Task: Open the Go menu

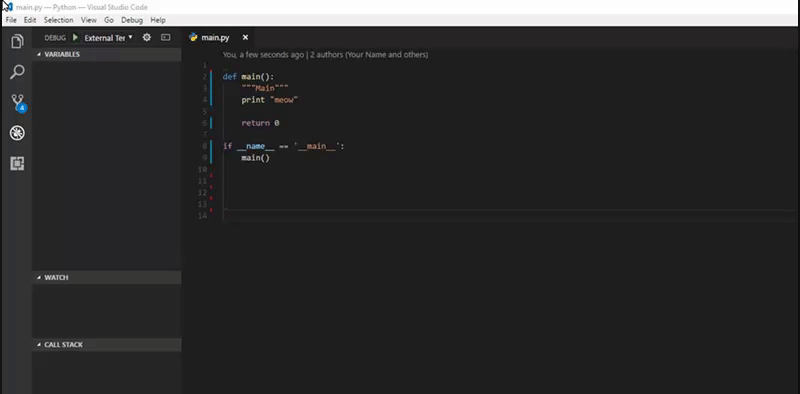Action: click(109, 20)
